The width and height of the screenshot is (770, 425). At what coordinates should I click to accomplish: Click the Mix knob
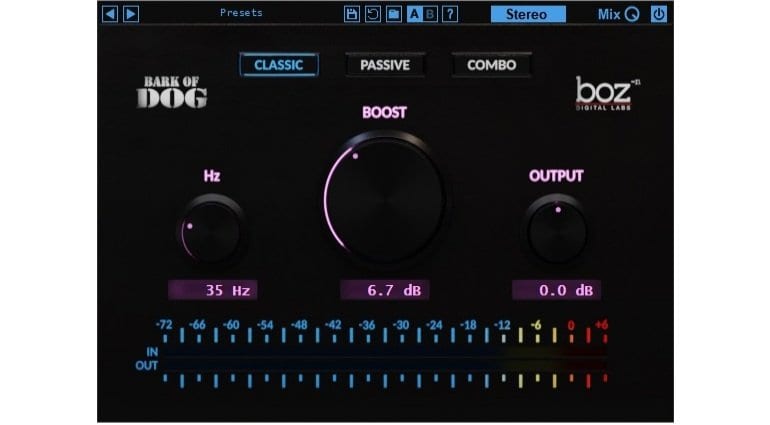(632, 15)
